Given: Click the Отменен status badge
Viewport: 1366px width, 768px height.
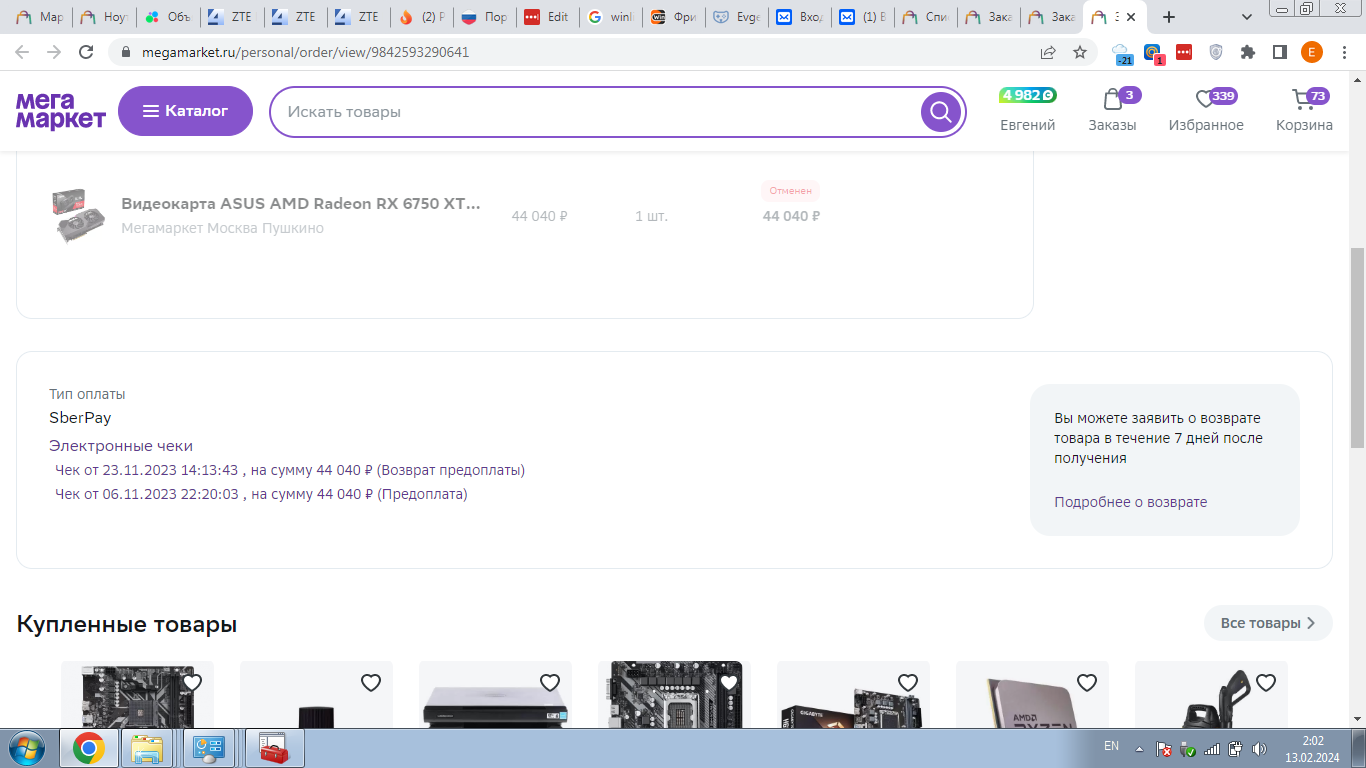Looking at the screenshot, I should pos(791,190).
